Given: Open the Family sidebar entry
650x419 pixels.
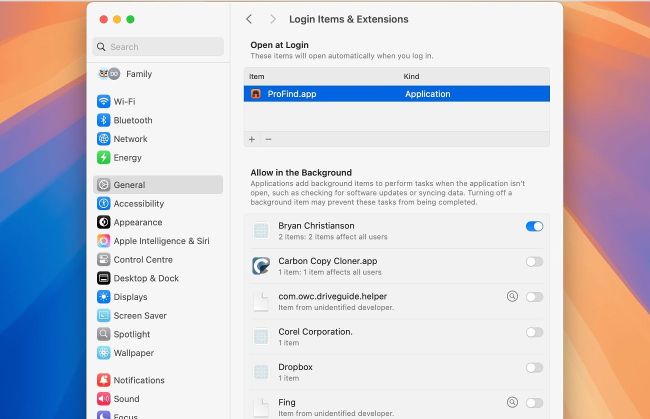Looking at the screenshot, I should (138, 74).
